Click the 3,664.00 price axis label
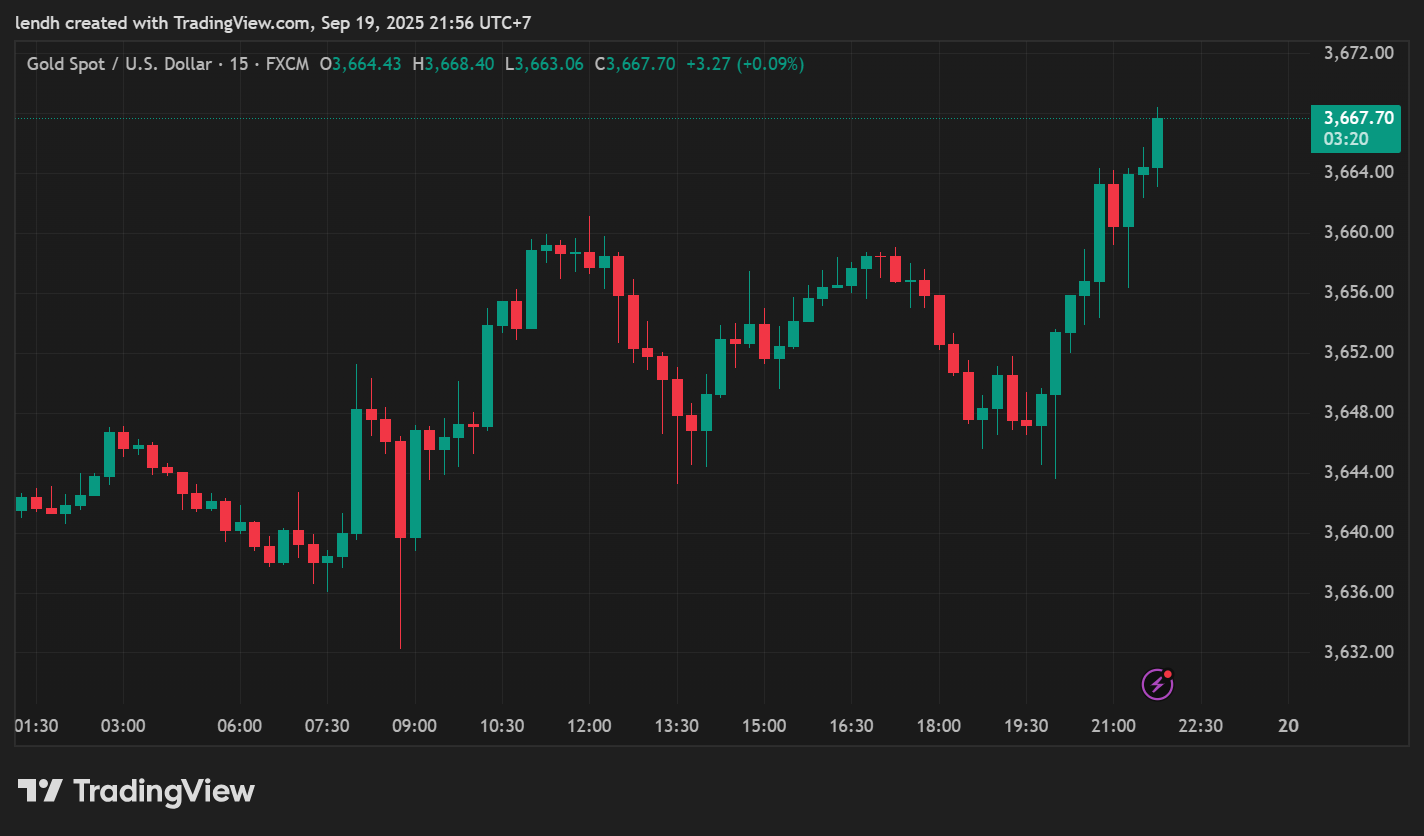The image size is (1424, 836). point(1358,172)
